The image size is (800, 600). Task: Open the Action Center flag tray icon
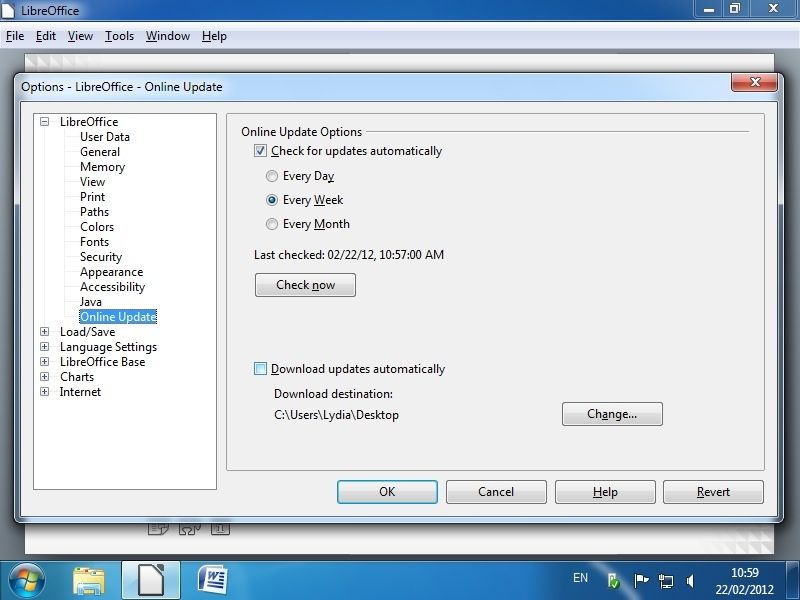click(640, 581)
